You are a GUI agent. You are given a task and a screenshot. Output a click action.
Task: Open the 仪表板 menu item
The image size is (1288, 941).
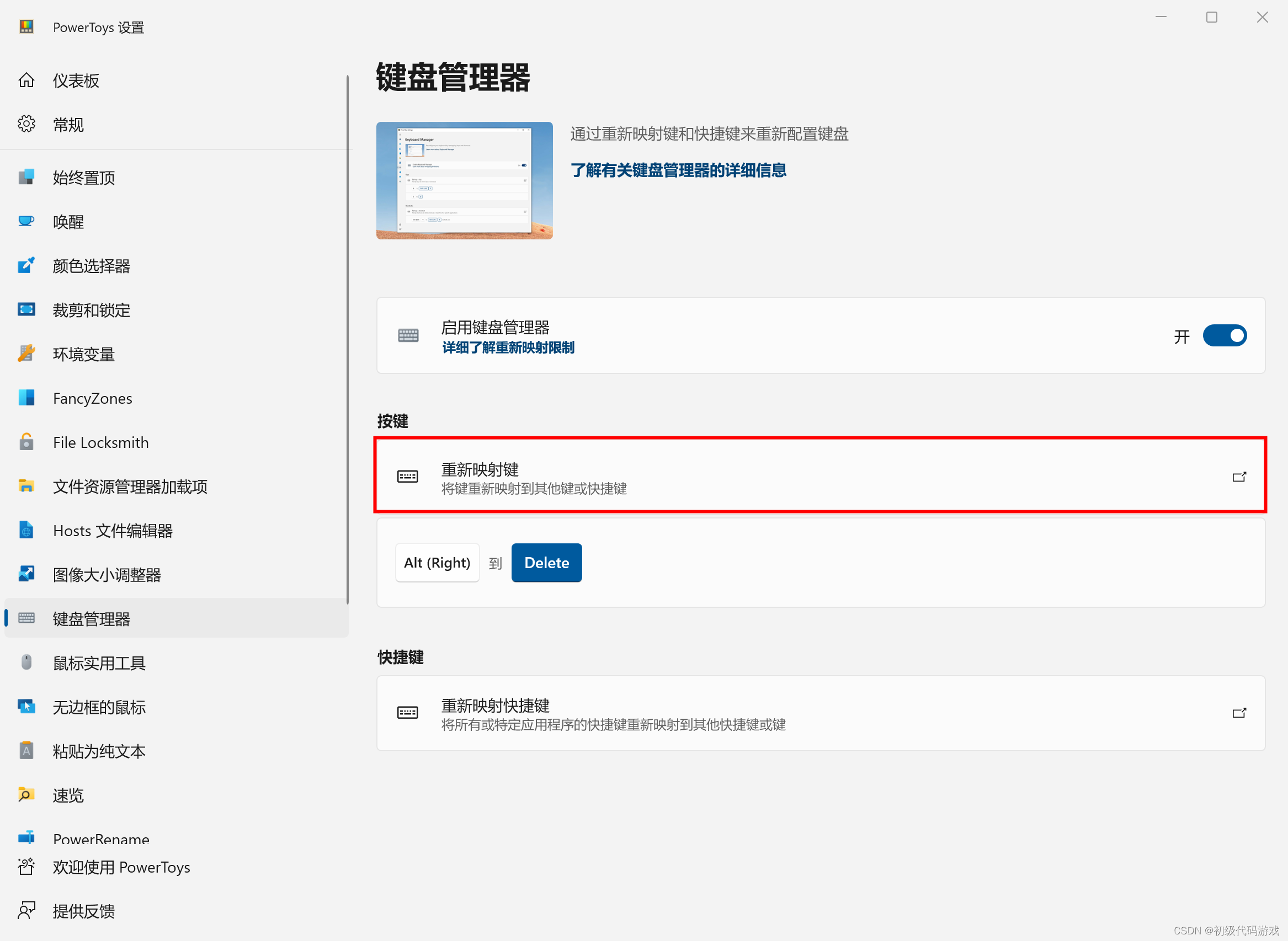(76, 81)
